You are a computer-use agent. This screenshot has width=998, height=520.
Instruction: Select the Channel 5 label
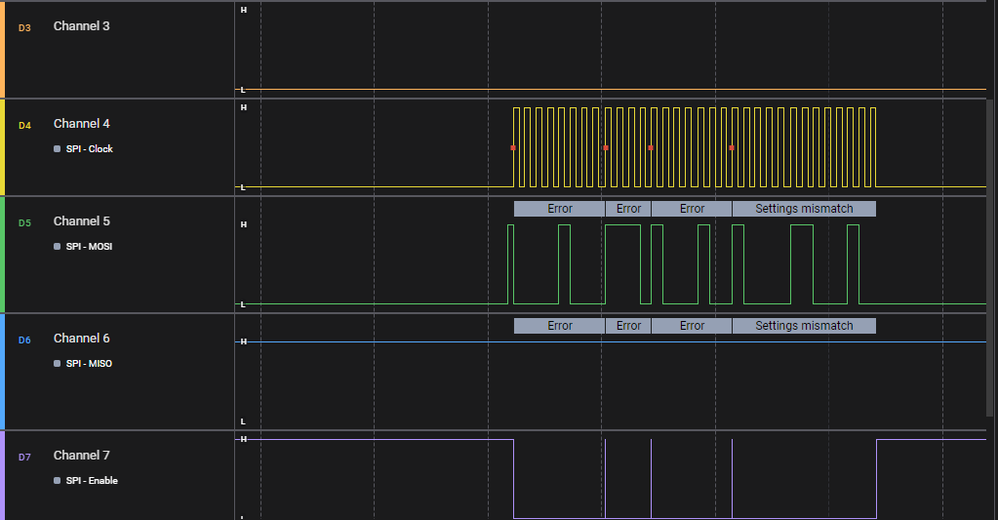coord(81,221)
